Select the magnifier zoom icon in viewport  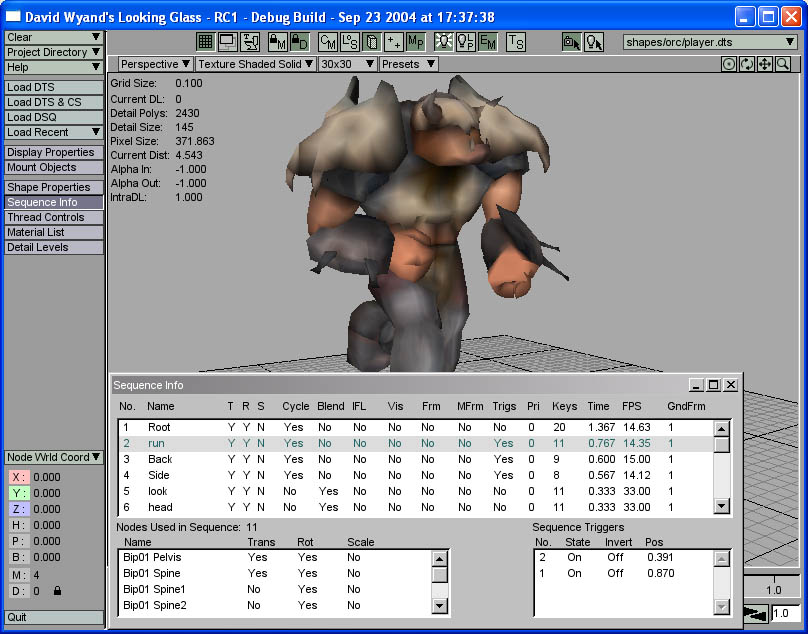coord(783,64)
